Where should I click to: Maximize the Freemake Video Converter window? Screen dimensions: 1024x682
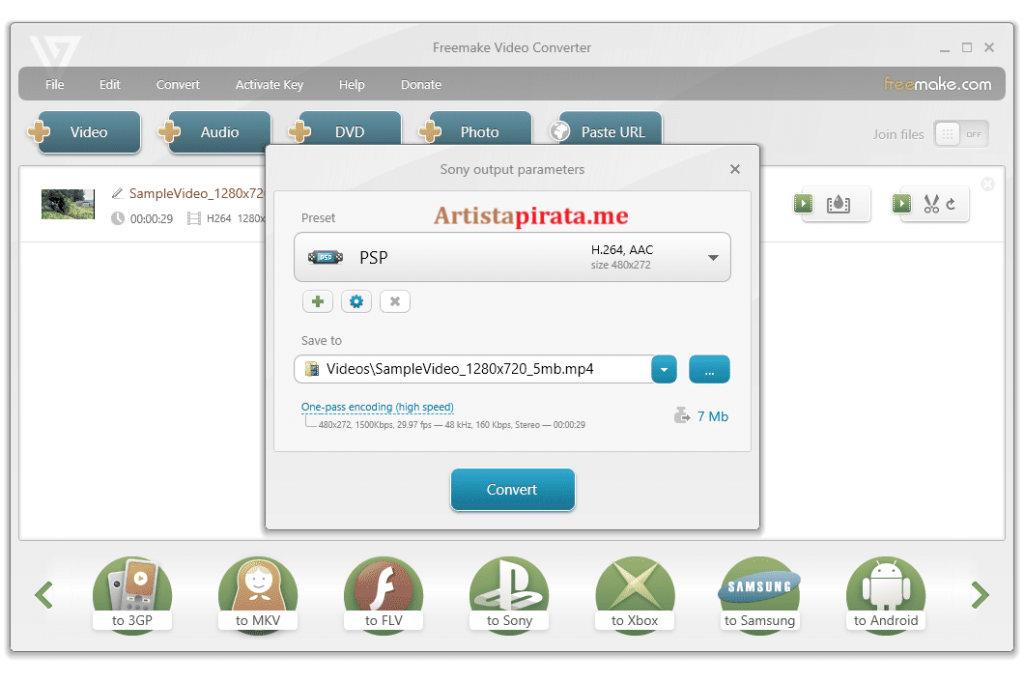(967, 47)
